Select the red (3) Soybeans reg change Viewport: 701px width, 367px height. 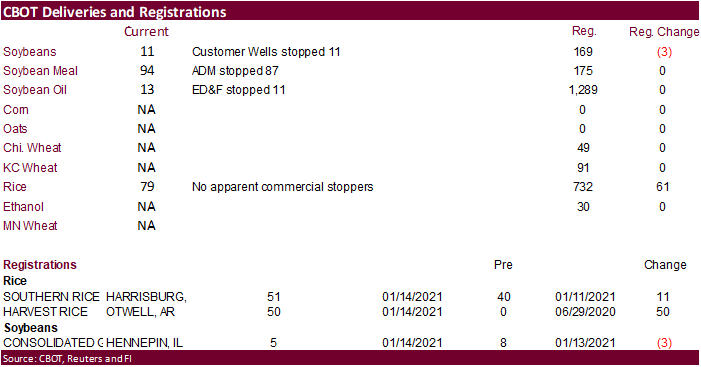664,52
